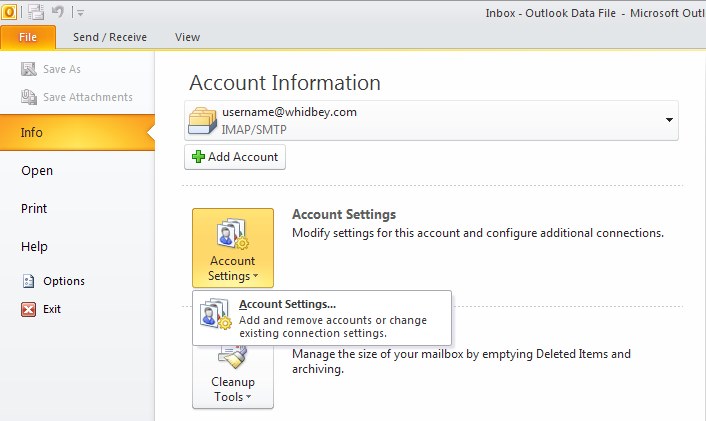Expand the account selector dropdown arrow
Screen dimensions: 706x421
pos(669,120)
